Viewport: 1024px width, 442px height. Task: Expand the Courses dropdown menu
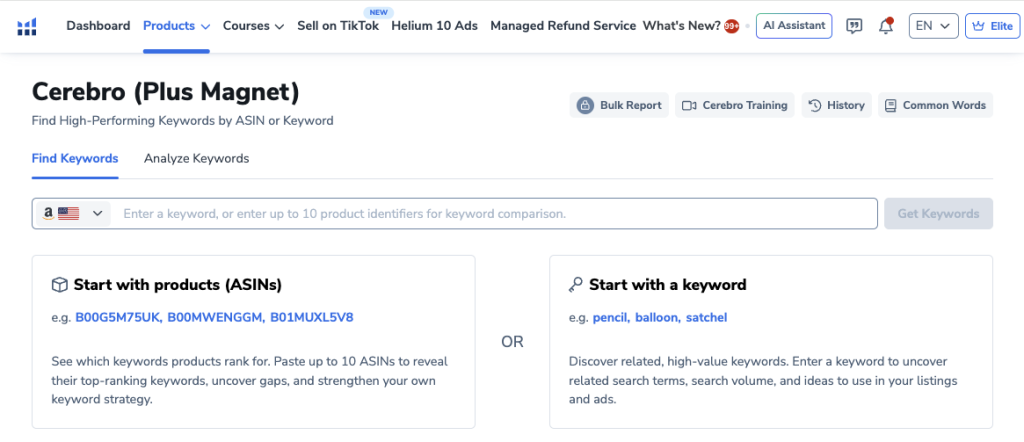tap(253, 26)
